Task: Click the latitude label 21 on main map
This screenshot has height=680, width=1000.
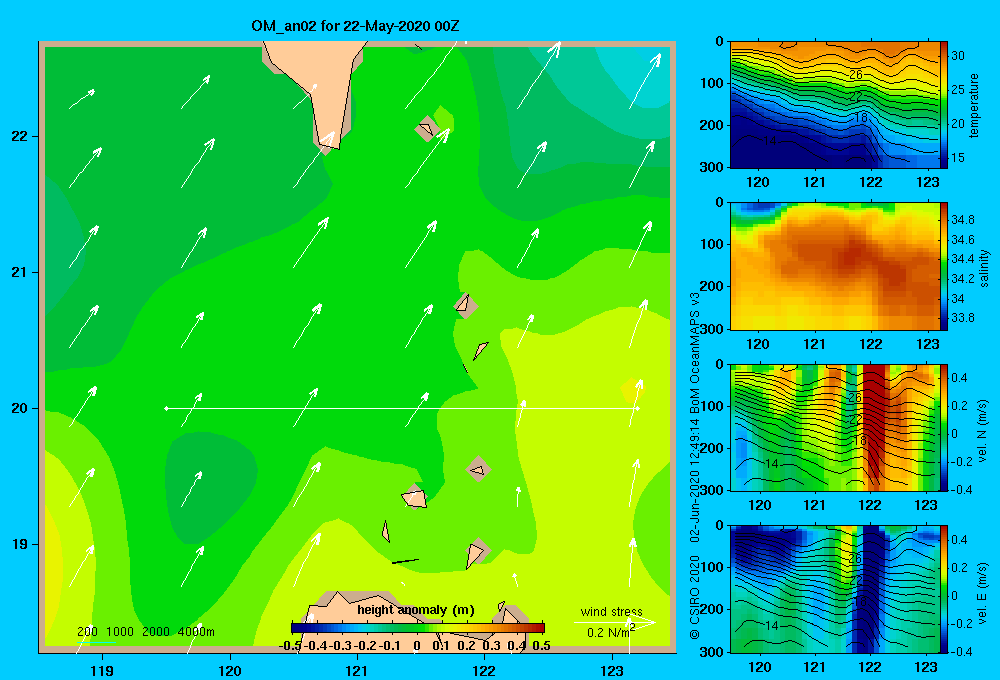Action: coord(19,272)
